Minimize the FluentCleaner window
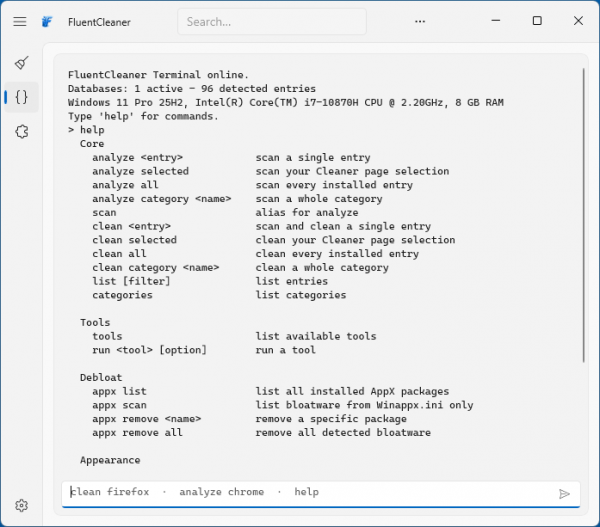 click(496, 21)
